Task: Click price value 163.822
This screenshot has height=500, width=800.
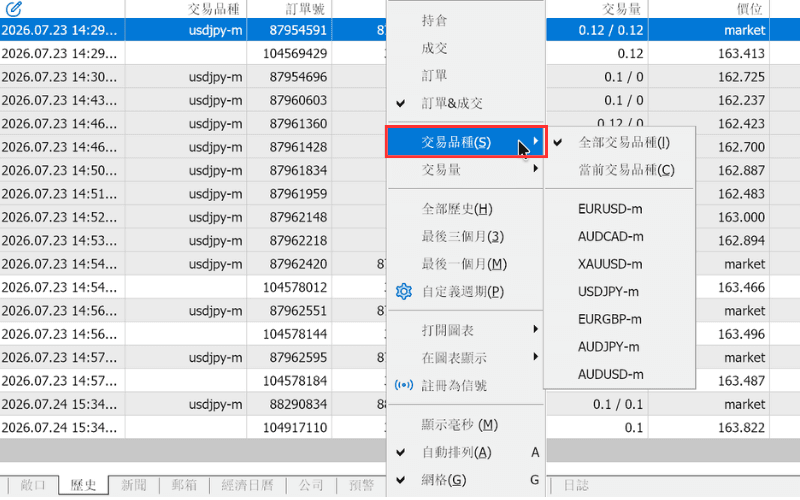Action: [741, 428]
